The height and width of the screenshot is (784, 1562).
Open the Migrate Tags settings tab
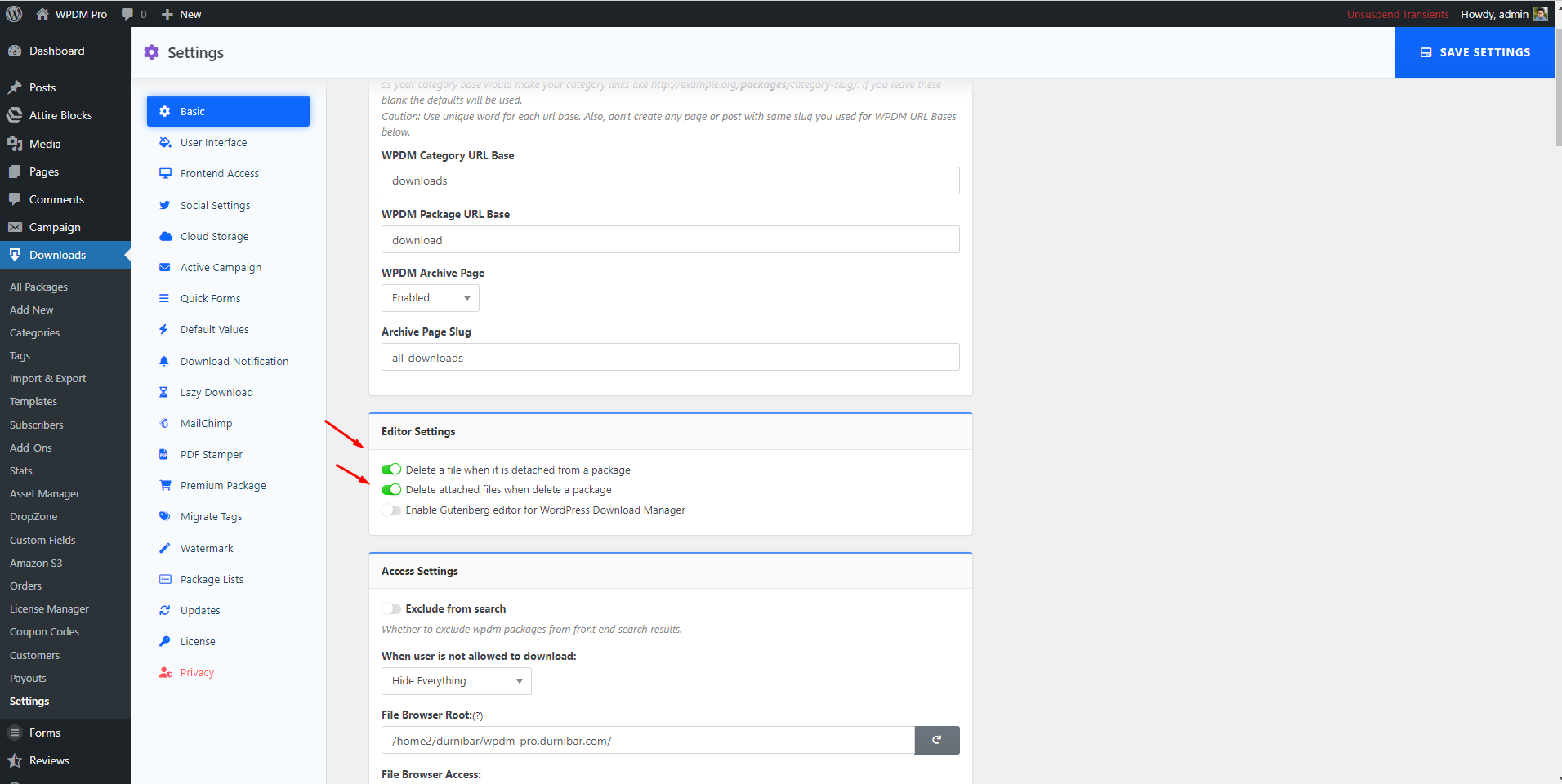click(x=228, y=516)
